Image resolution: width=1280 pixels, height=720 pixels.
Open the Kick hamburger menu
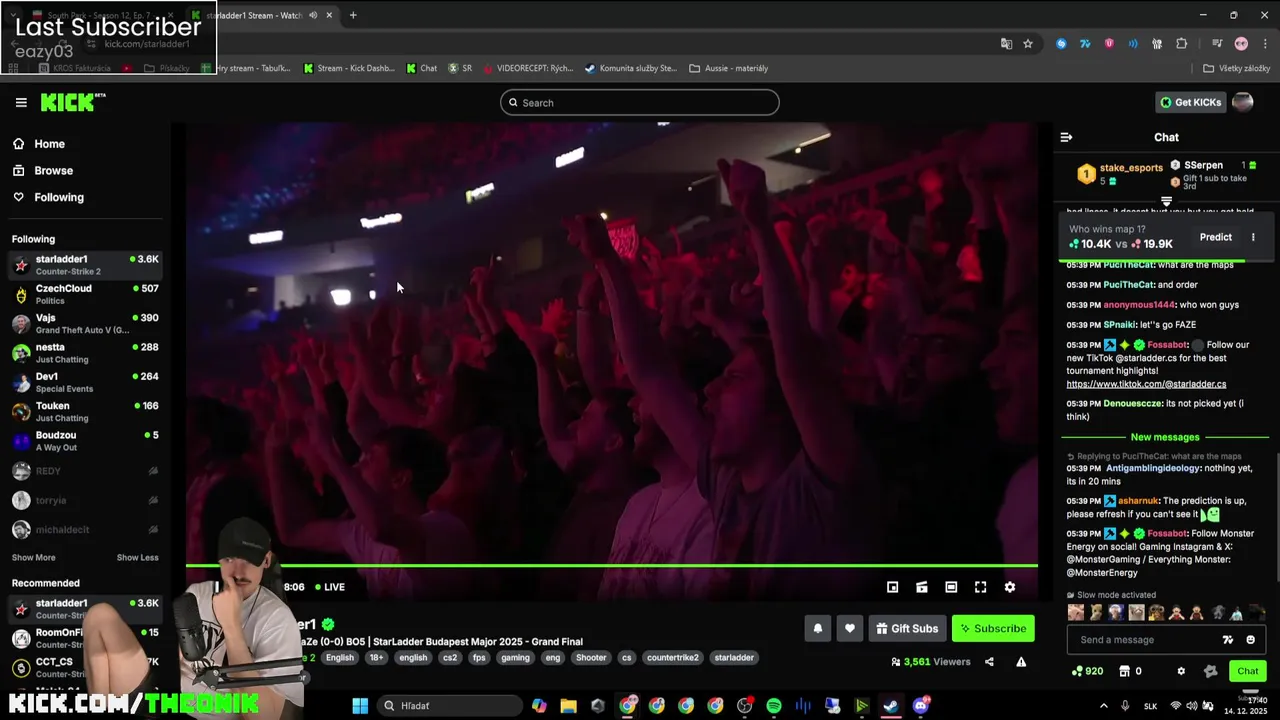tap(21, 102)
